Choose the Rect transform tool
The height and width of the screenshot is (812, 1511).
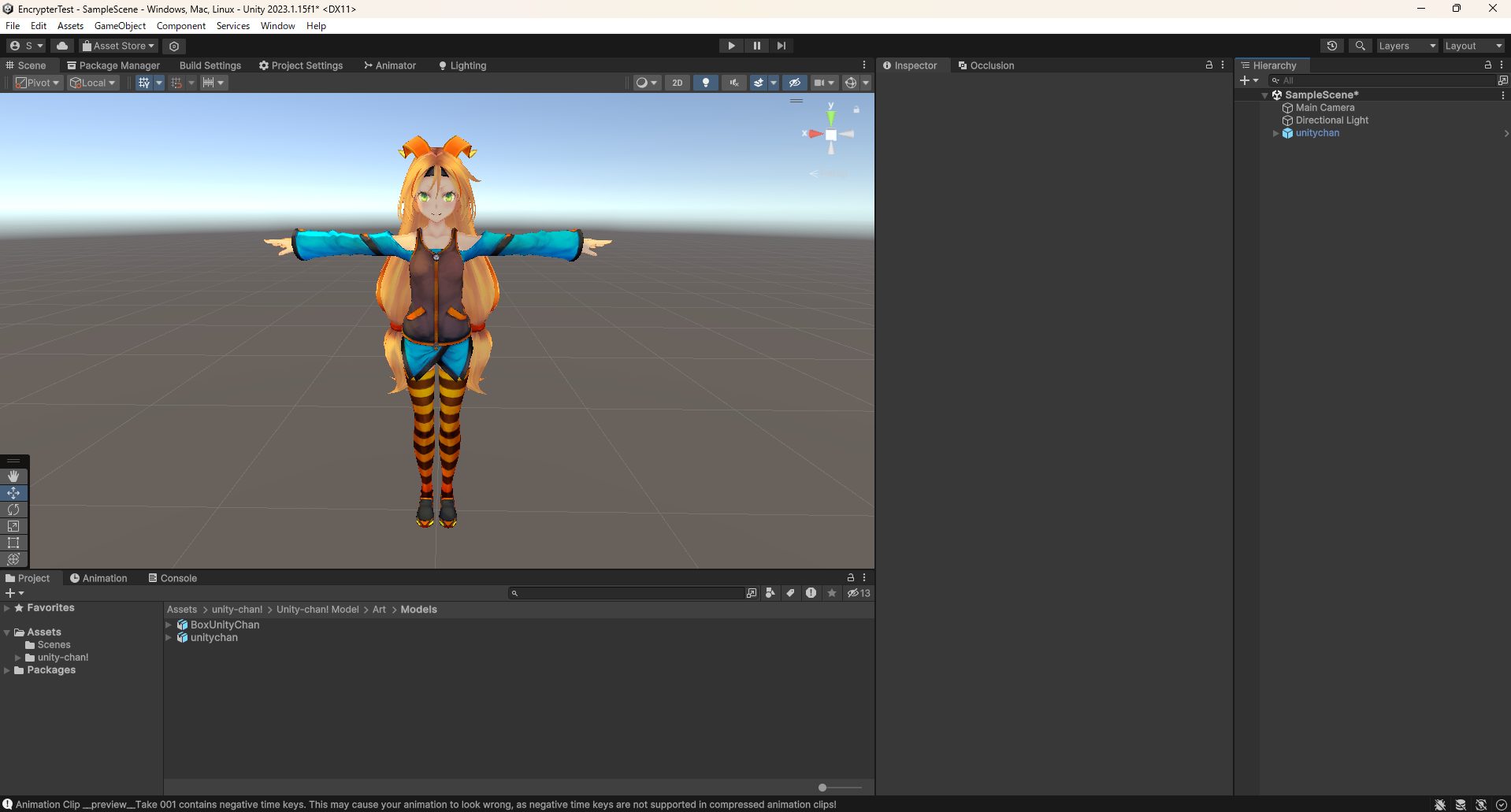pyautogui.click(x=13, y=543)
